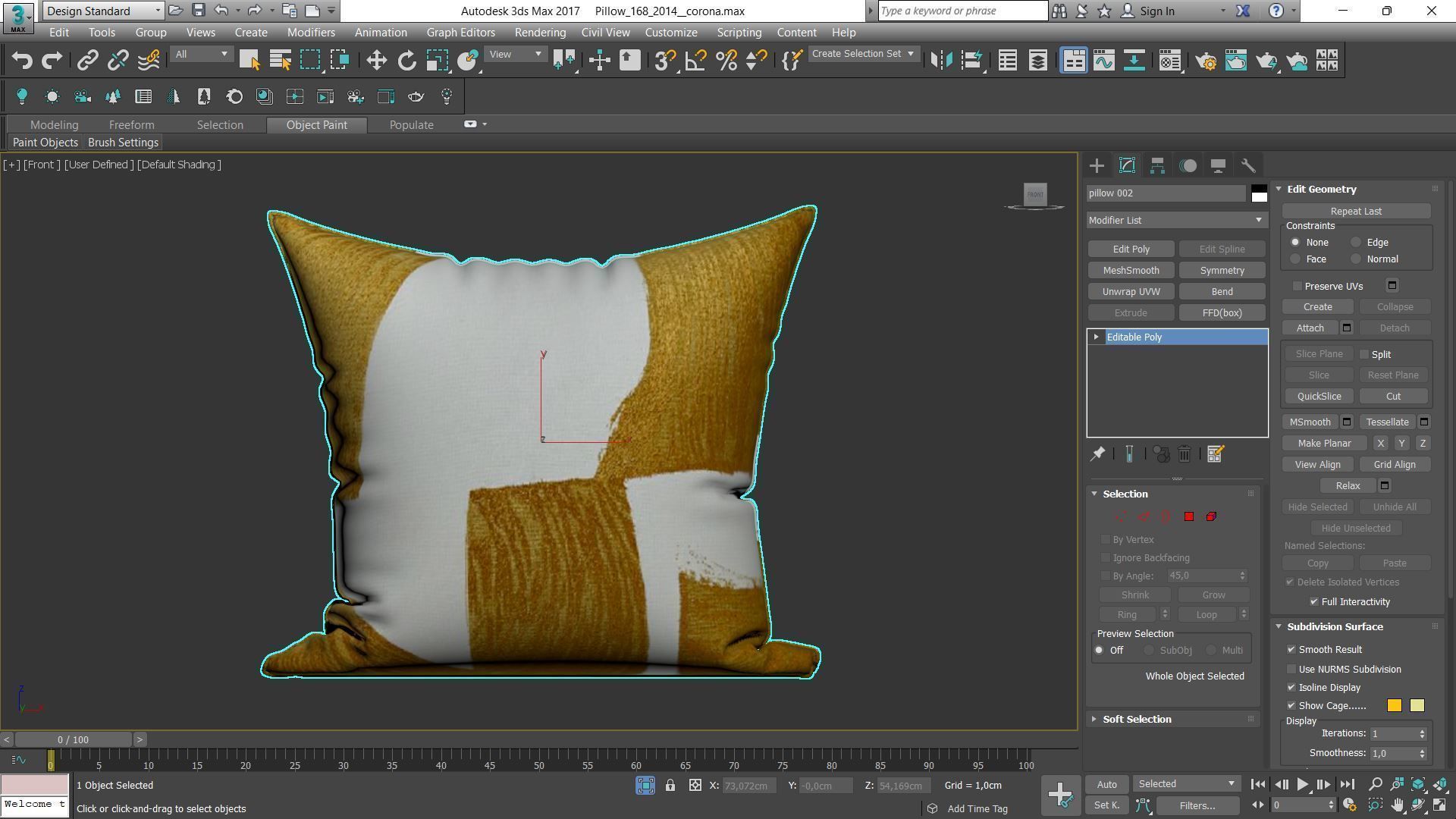This screenshot has width=1456, height=819.
Task: Open Render Setup teapot icon
Action: tap(1206, 61)
